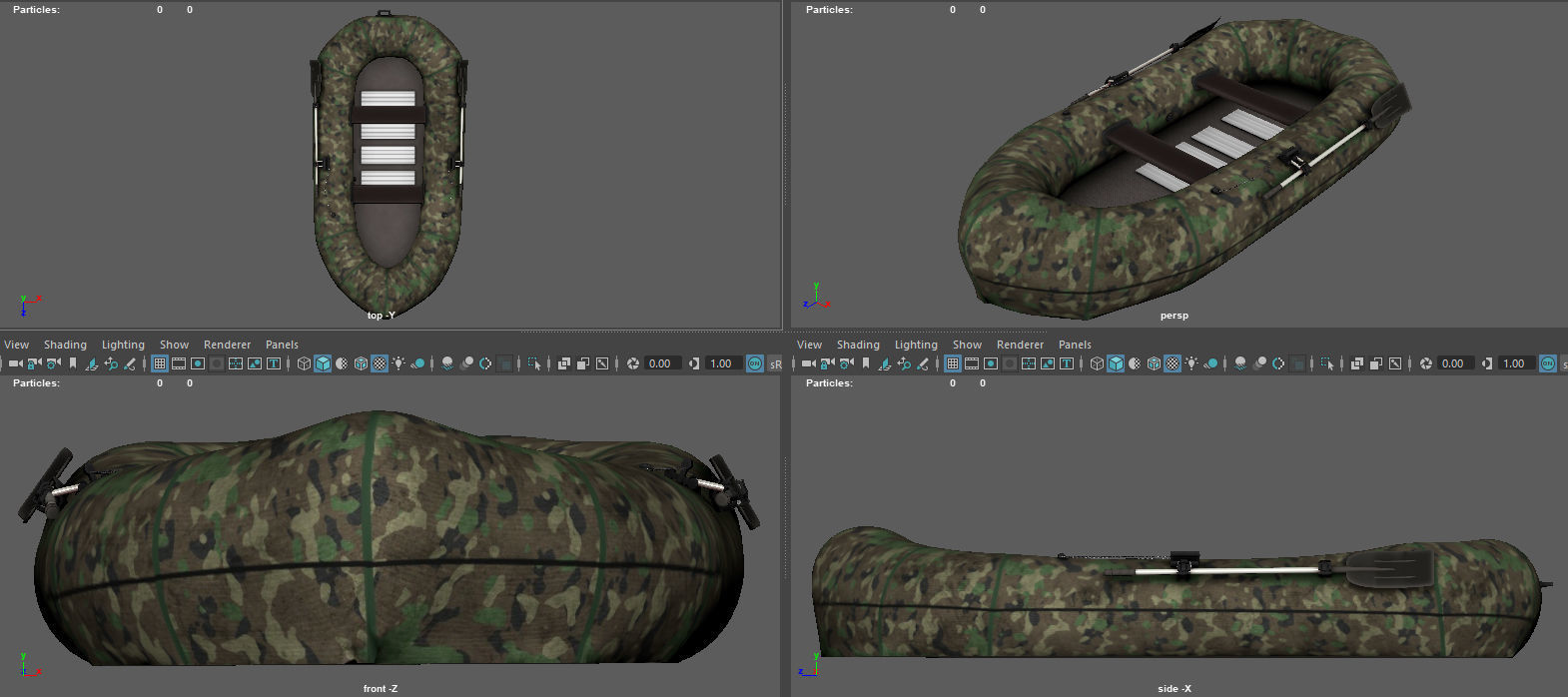Click exposure 0.00 field in front view toolbar
1568x697 pixels.
662,363
